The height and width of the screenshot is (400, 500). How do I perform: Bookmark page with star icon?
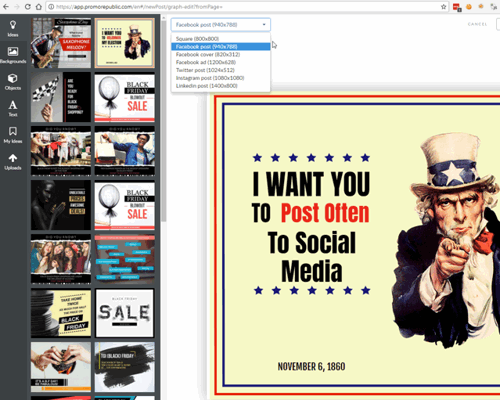click(x=443, y=7)
